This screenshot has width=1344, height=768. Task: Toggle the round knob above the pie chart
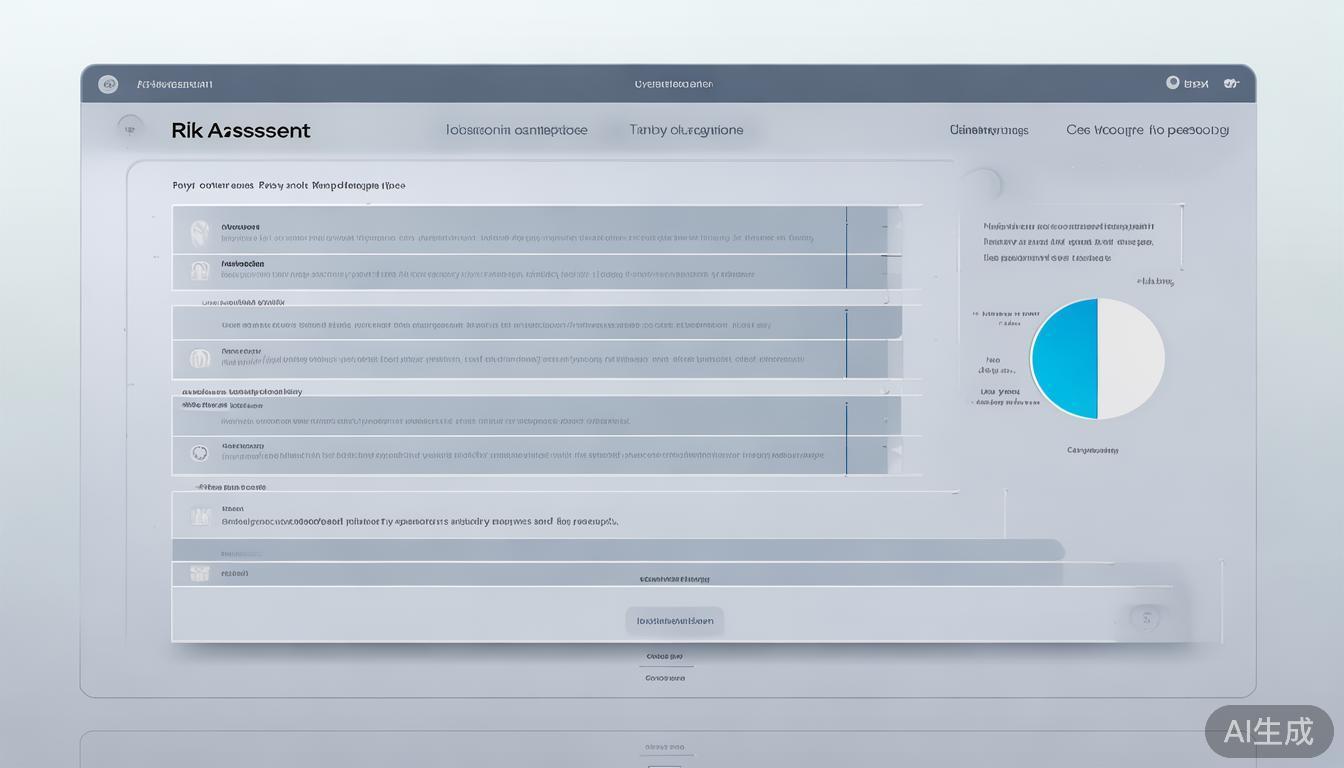(x=982, y=184)
